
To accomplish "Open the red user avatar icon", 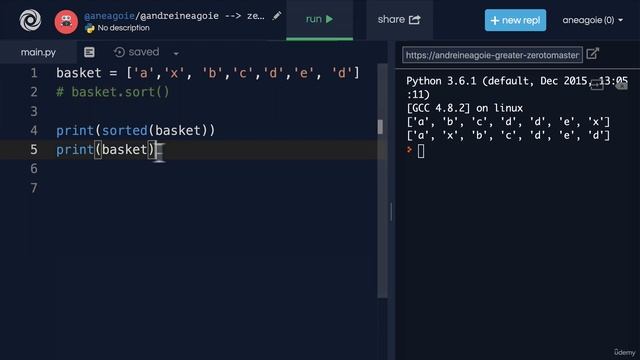I will click(66, 22).
